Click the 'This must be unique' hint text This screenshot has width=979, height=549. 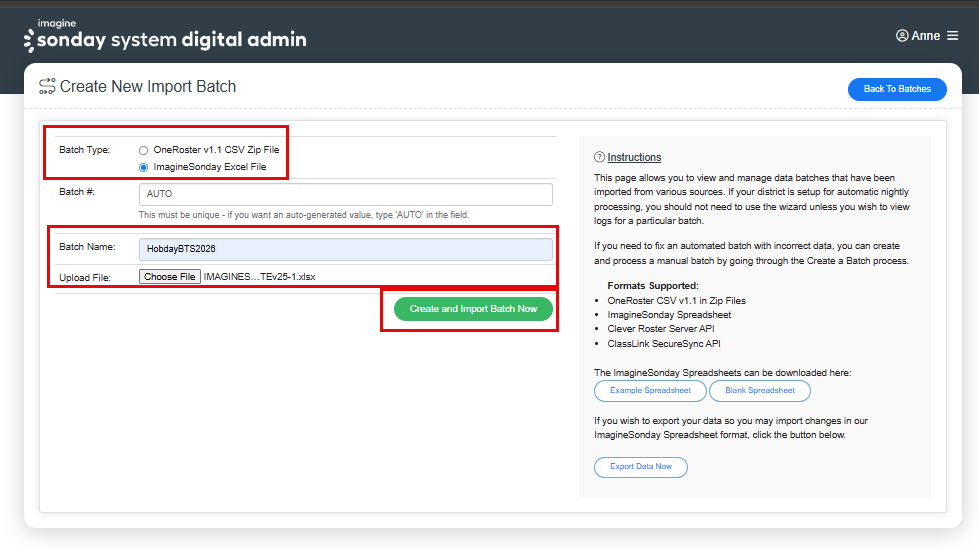point(303,215)
